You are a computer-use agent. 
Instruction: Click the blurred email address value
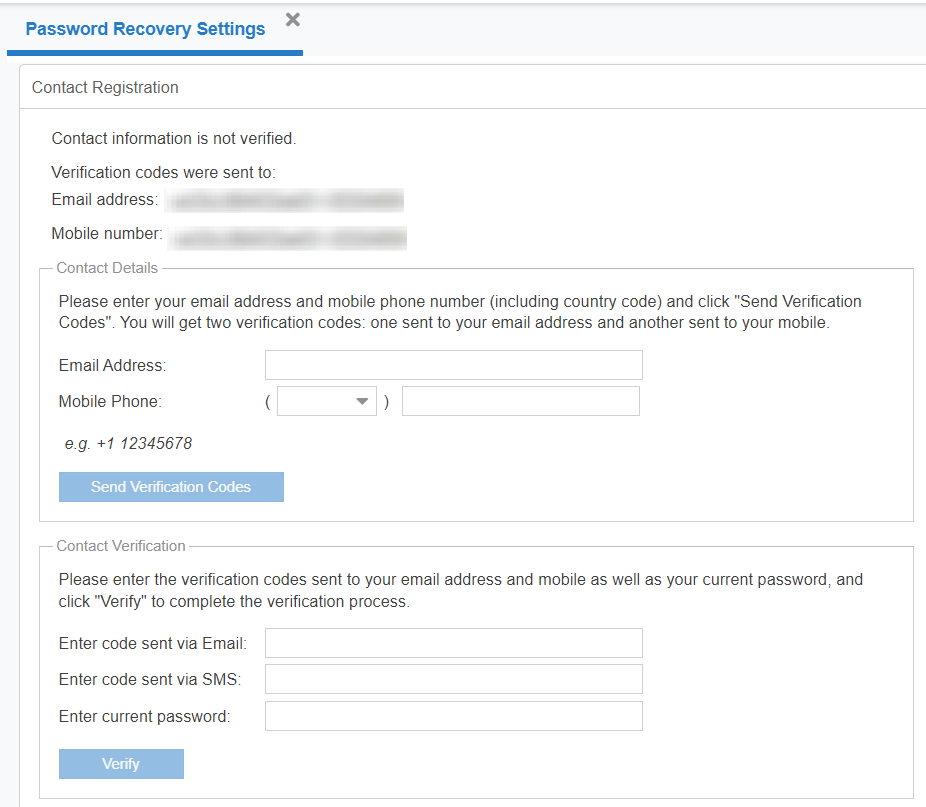coord(285,201)
